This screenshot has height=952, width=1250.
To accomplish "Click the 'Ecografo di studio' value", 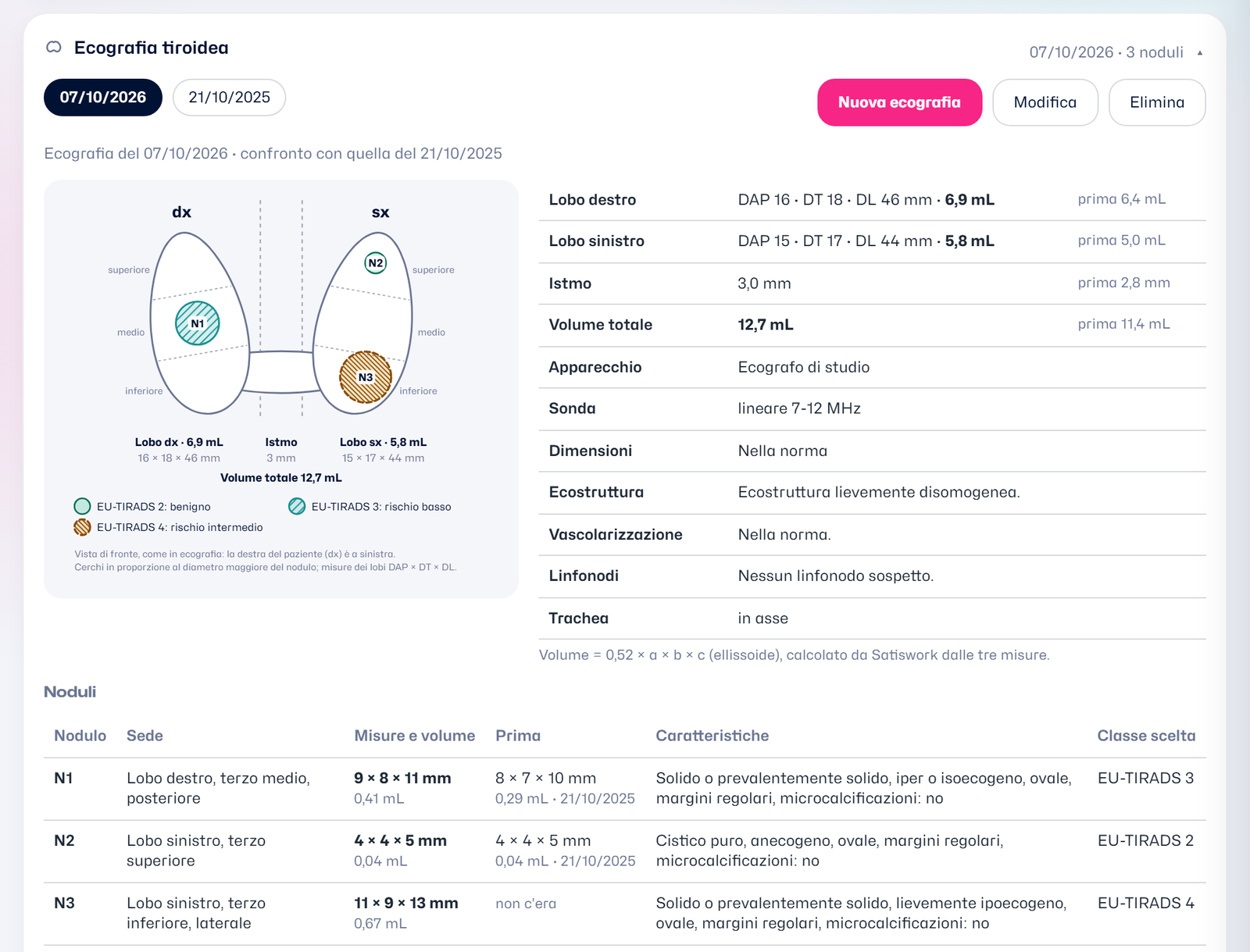I will (803, 367).
